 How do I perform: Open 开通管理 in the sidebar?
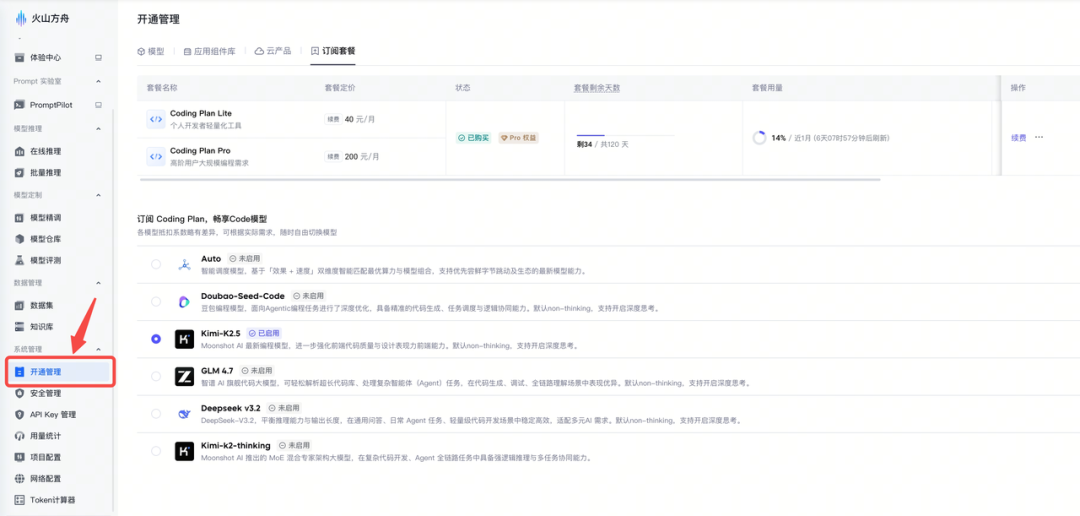click(x=59, y=371)
